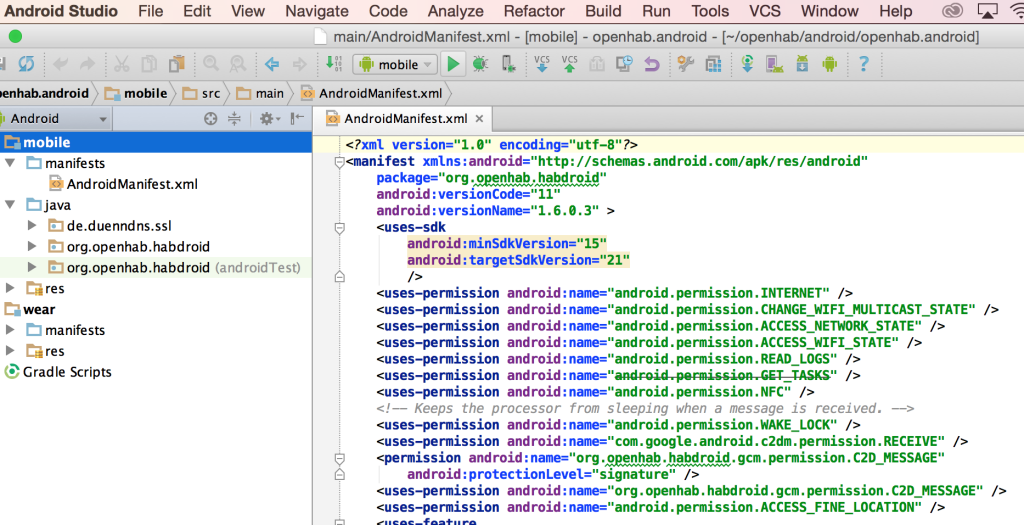
Task: Click the Redo arrow in toolbar
Action: pyautogui.click(x=87, y=64)
